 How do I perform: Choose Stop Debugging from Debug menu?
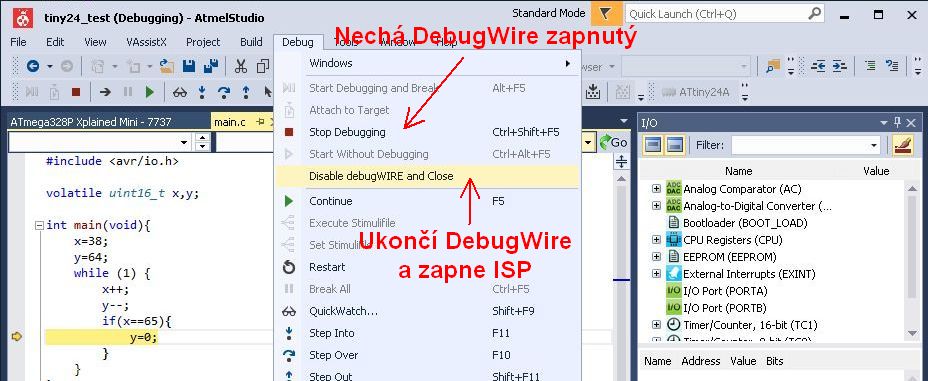coord(426,132)
